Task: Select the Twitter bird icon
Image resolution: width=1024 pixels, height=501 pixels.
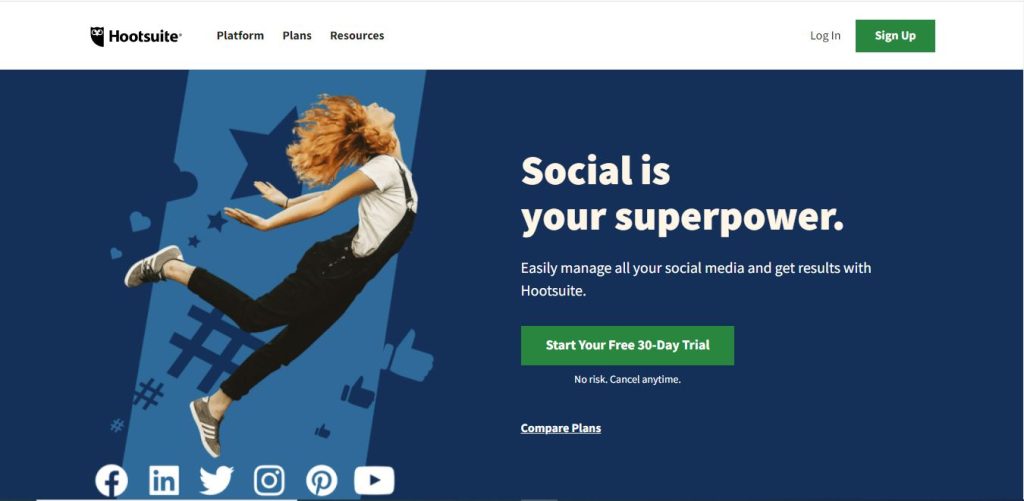Action: [216, 481]
